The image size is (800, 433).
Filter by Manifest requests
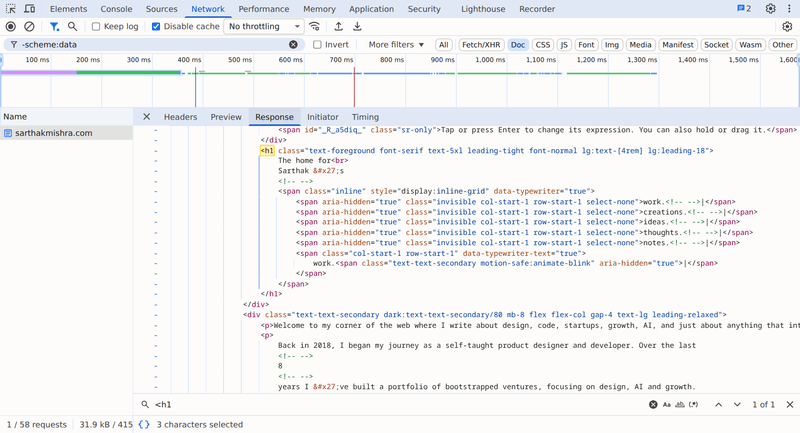coord(678,45)
